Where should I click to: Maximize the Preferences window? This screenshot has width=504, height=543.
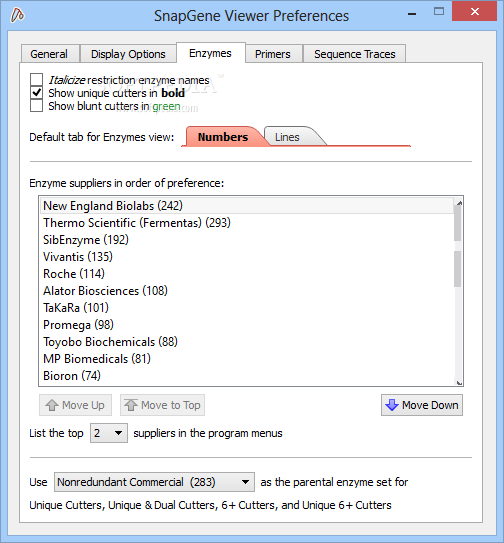pos(439,12)
